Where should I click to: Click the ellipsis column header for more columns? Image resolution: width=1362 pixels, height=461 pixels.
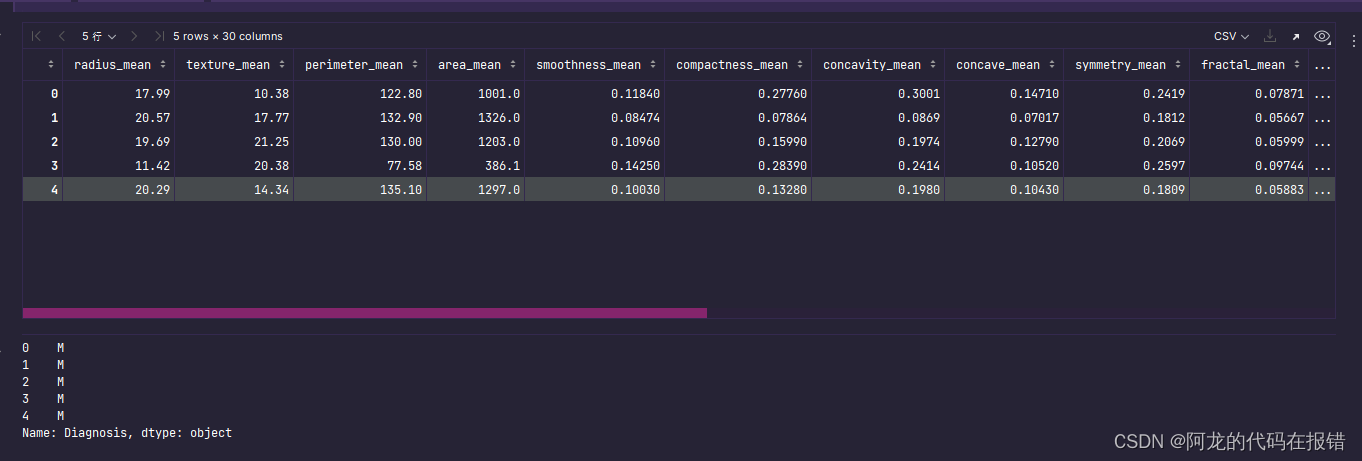coord(1322,66)
